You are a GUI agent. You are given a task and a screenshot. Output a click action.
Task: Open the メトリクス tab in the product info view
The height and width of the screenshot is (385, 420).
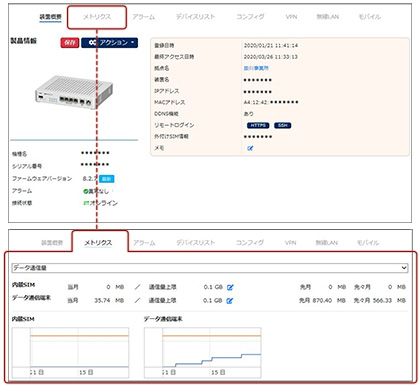97,17
